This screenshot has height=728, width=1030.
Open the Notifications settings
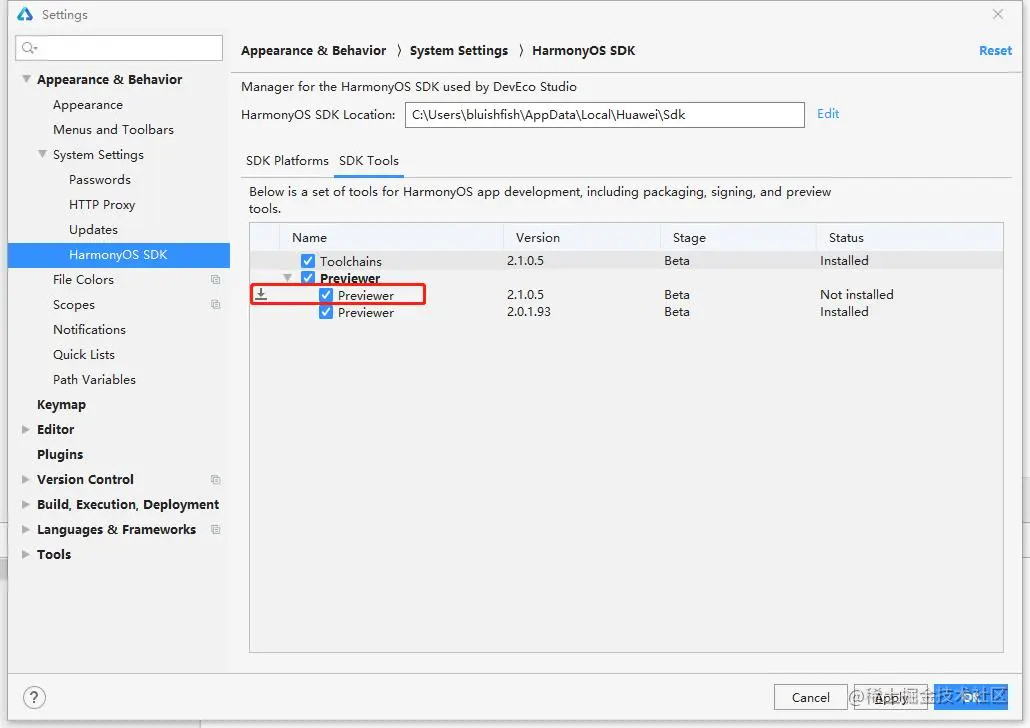[x=89, y=329]
